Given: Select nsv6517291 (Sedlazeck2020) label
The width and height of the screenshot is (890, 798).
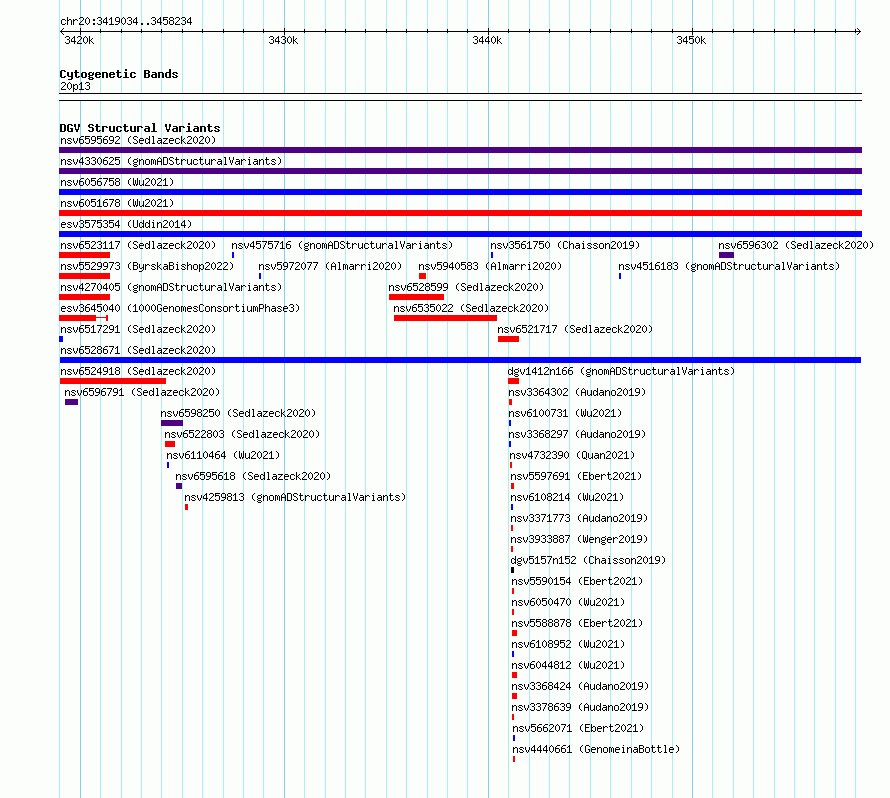Looking at the screenshot, I should pyautogui.click(x=138, y=329).
